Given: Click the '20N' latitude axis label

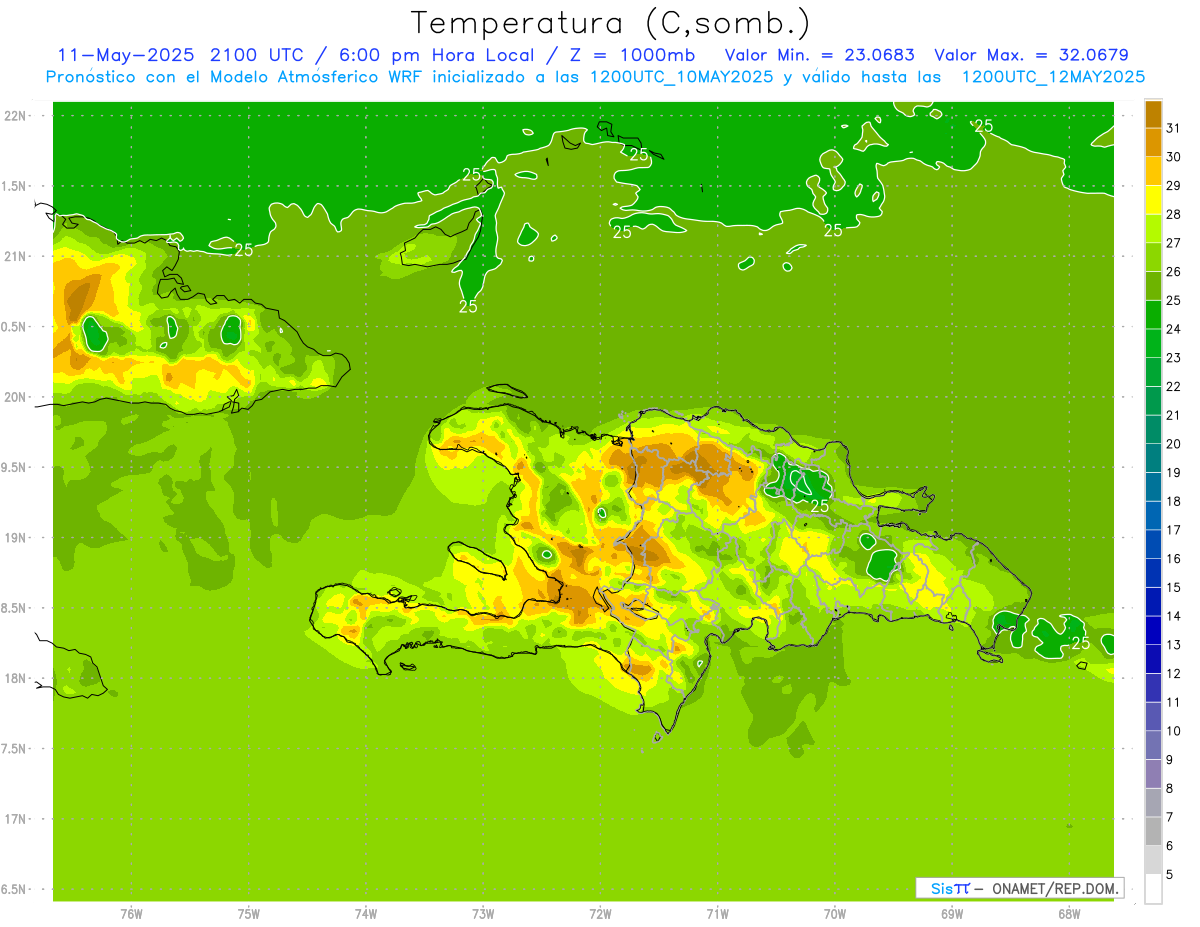Looking at the screenshot, I should click(15, 397).
